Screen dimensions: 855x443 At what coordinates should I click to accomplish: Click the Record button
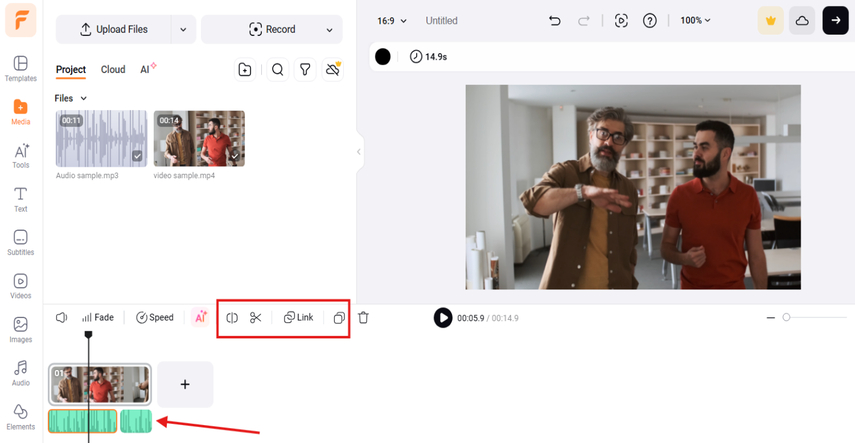272,29
